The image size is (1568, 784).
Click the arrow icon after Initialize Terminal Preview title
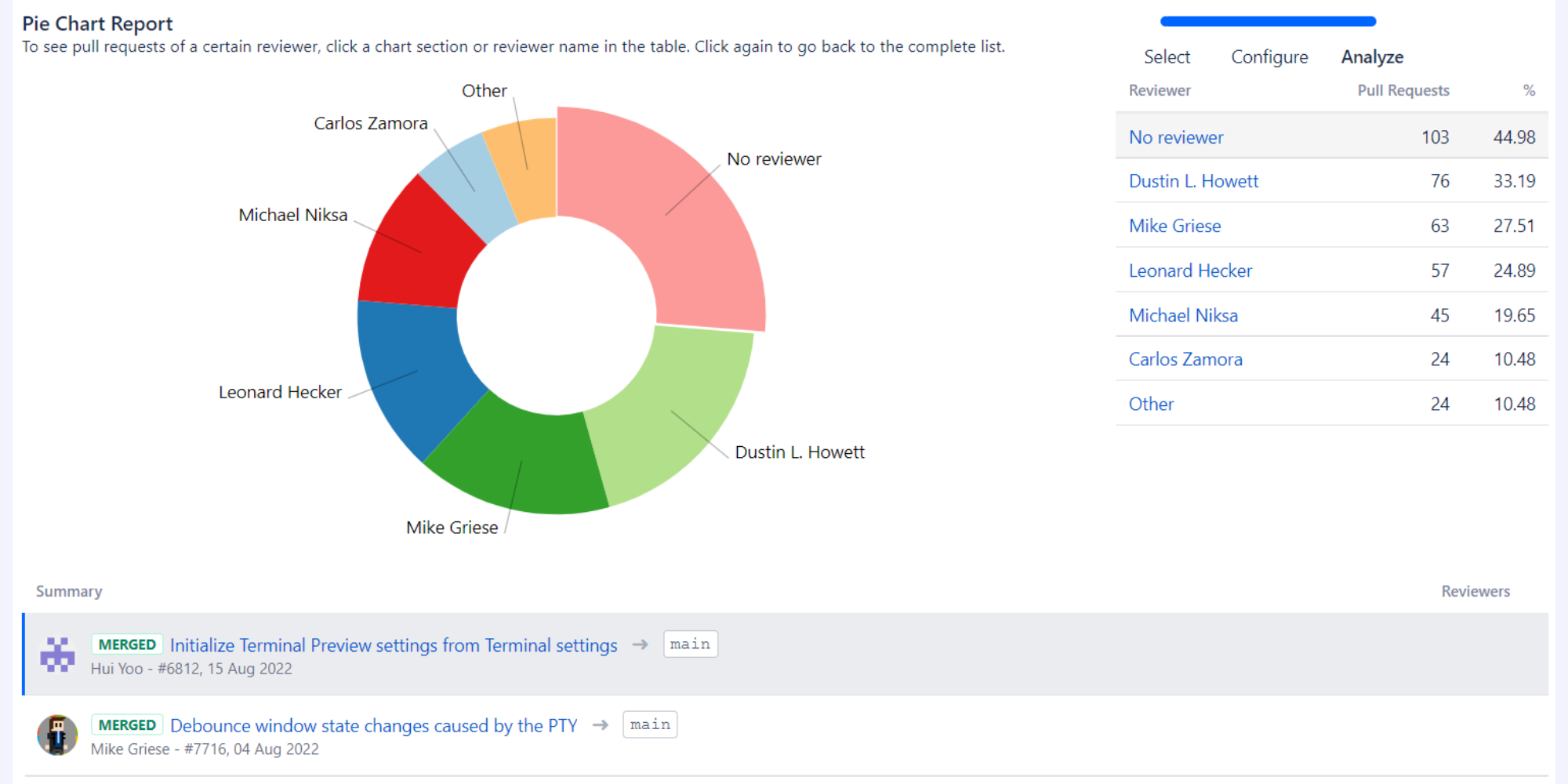coord(641,644)
